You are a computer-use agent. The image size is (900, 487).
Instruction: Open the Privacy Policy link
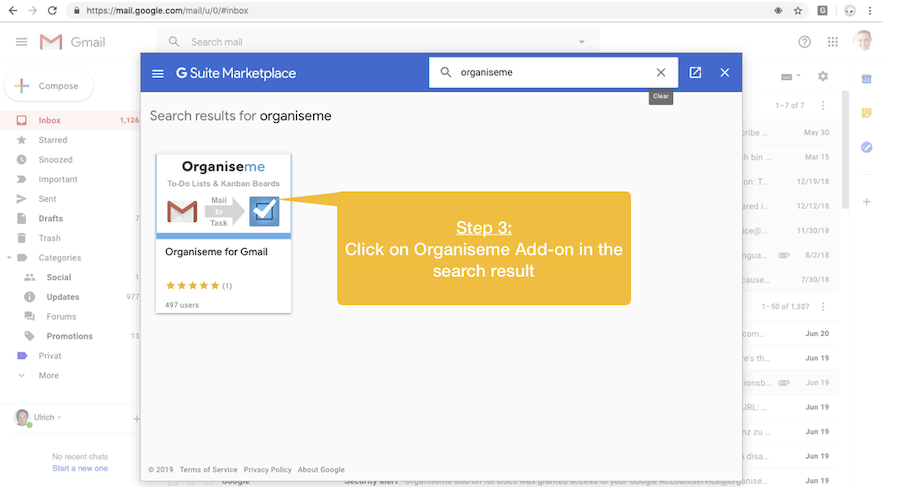click(267, 470)
